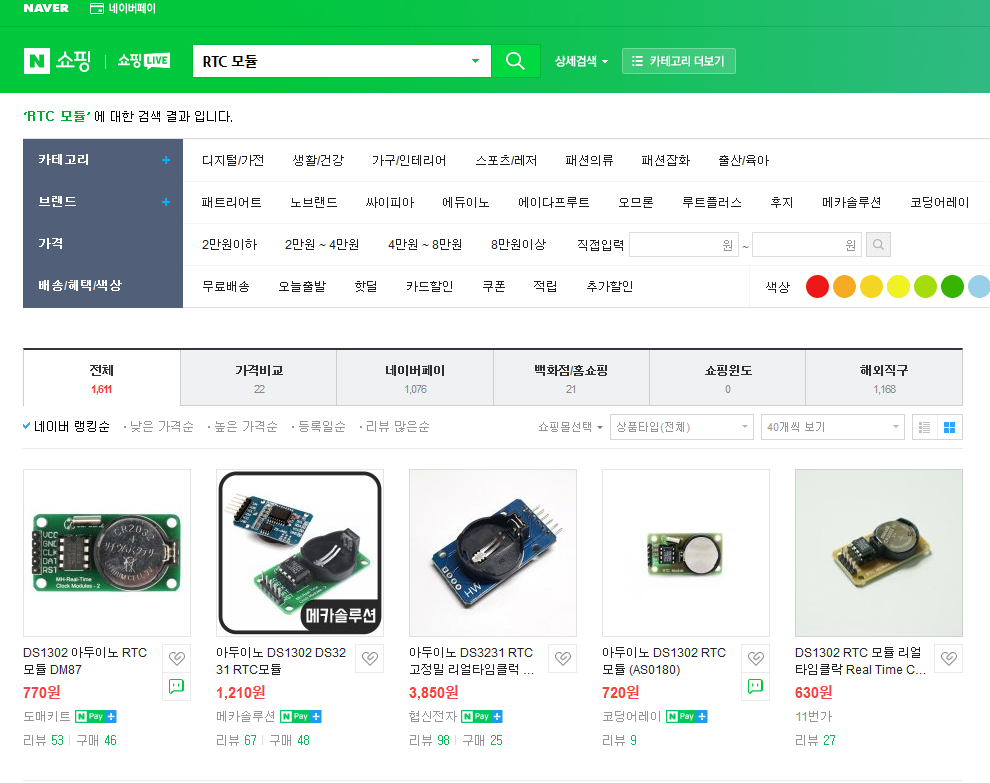
Task: Open the 쇼핑몰선택 dropdown
Action: tap(570, 427)
